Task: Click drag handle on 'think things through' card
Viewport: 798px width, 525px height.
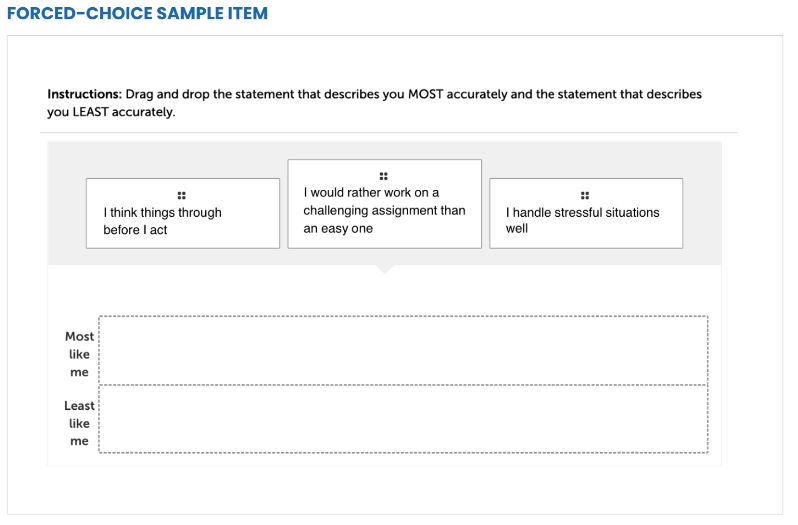Action: (182, 195)
